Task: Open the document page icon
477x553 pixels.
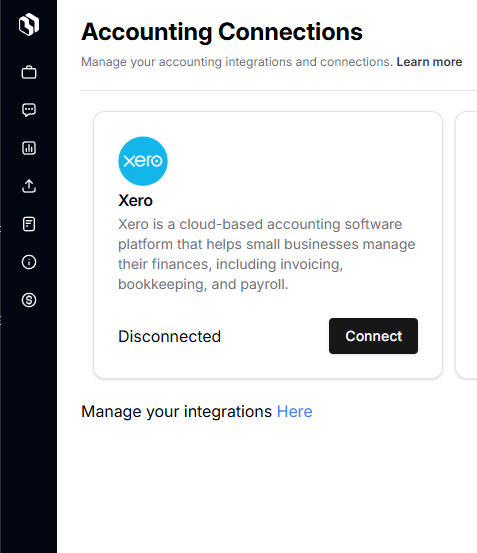Action: [29, 224]
